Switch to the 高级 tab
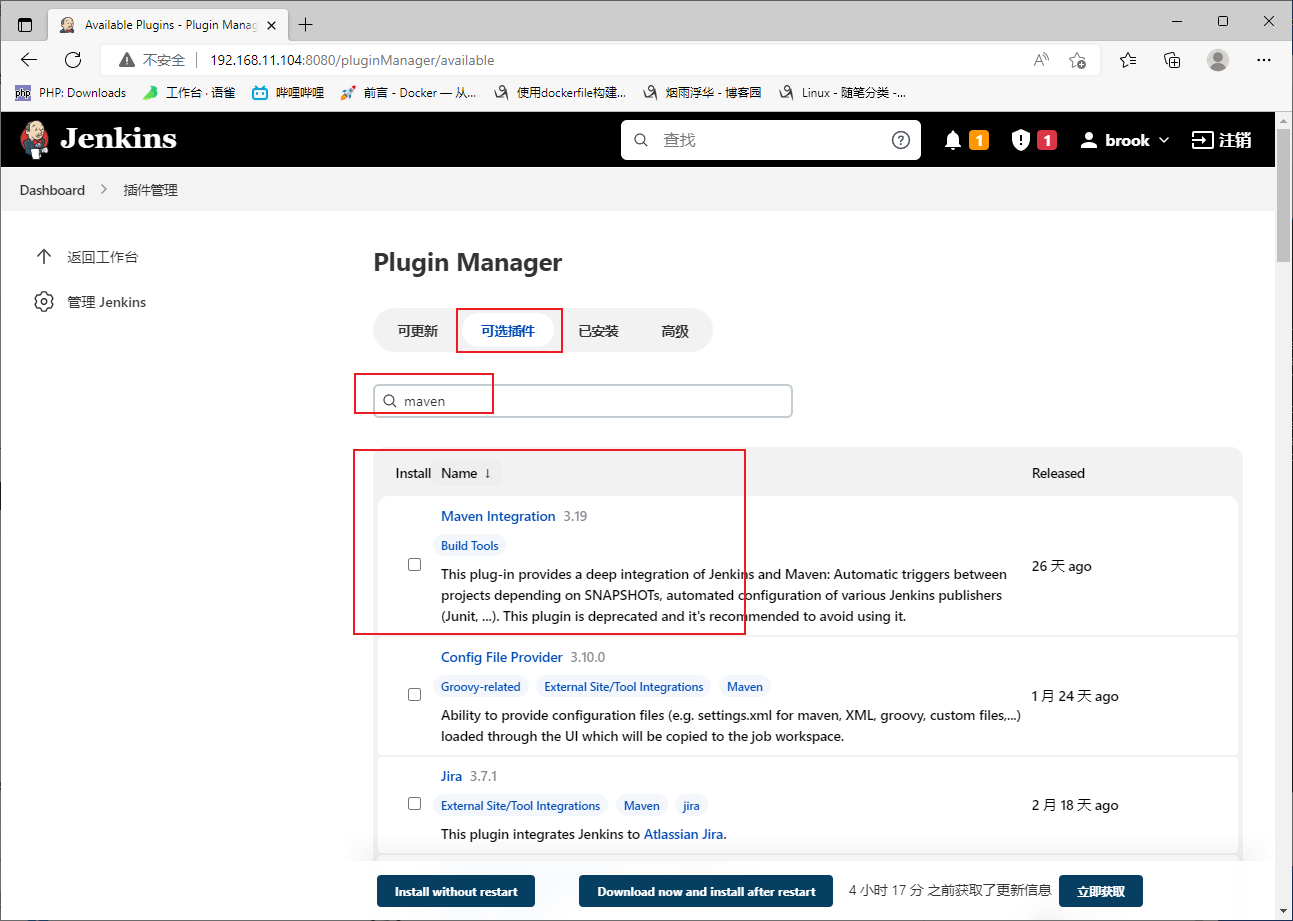 (x=675, y=331)
